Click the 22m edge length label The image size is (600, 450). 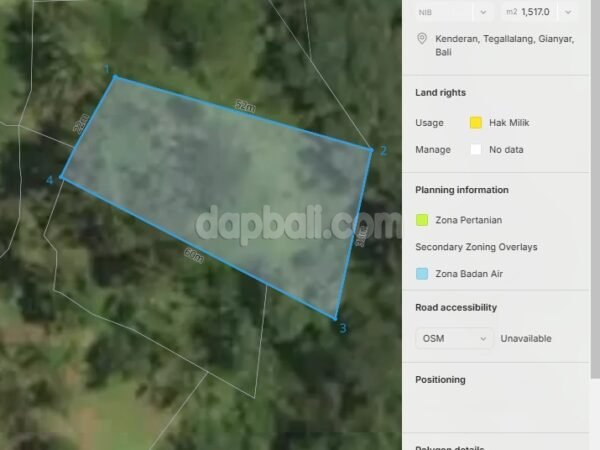click(x=81, y=123)
